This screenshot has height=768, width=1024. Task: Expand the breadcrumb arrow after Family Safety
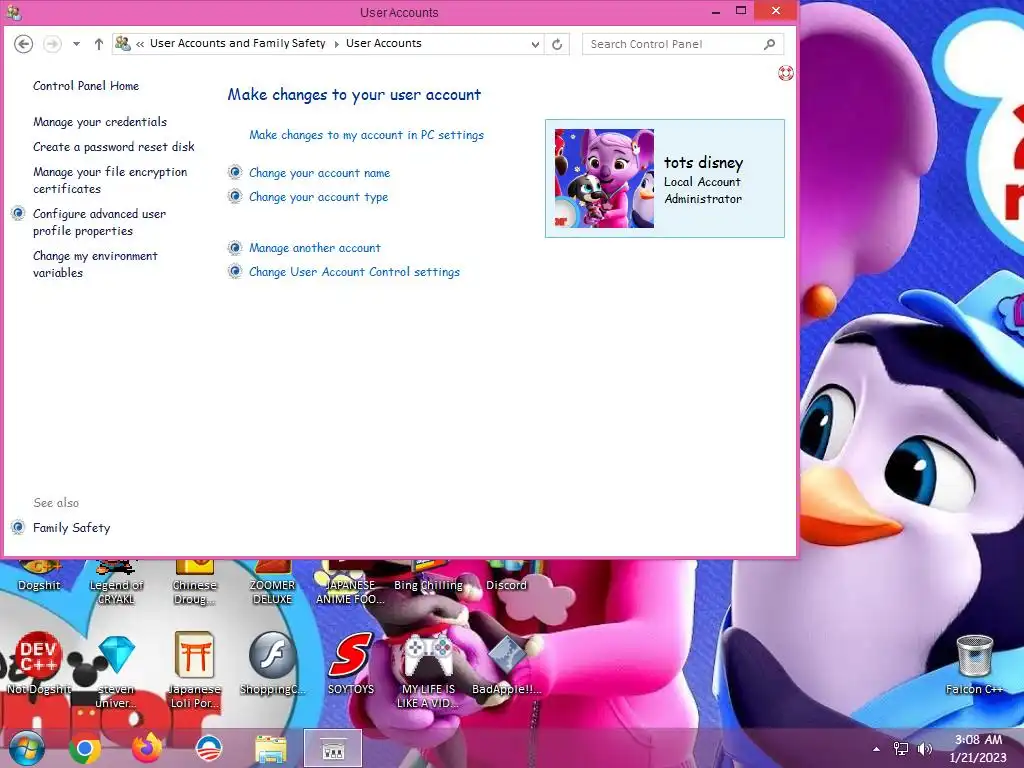pos(336,44)
